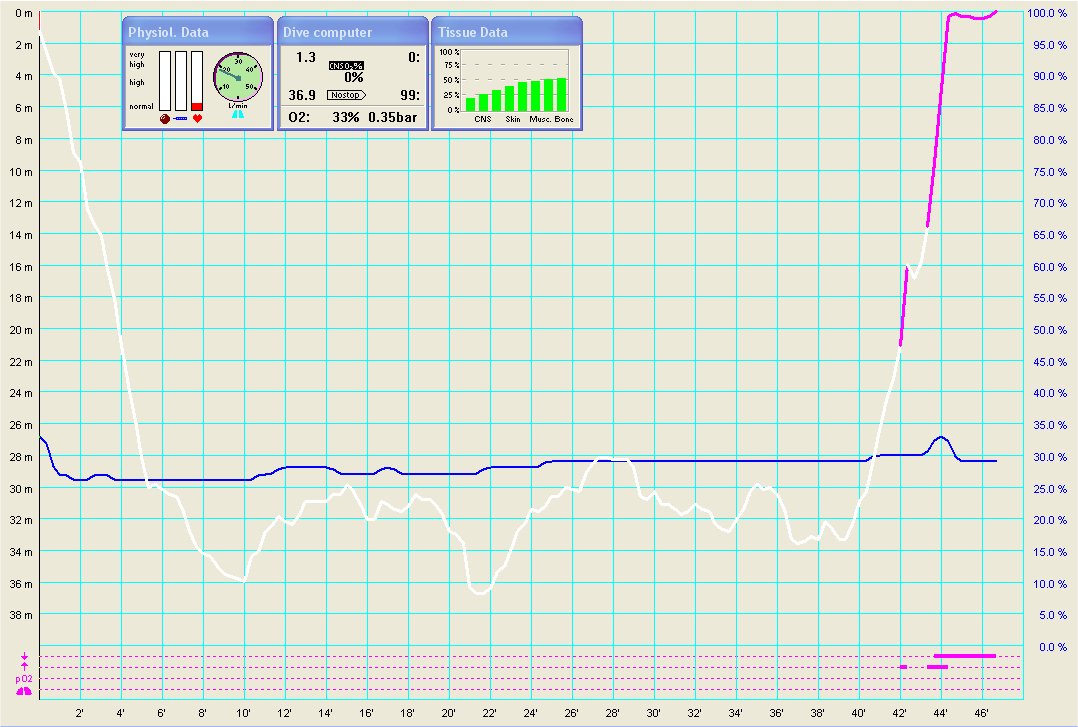Click the heart-rate bar with red fill
The width and height of the screenshot is (1078, 727).
[x=197, y=81]
